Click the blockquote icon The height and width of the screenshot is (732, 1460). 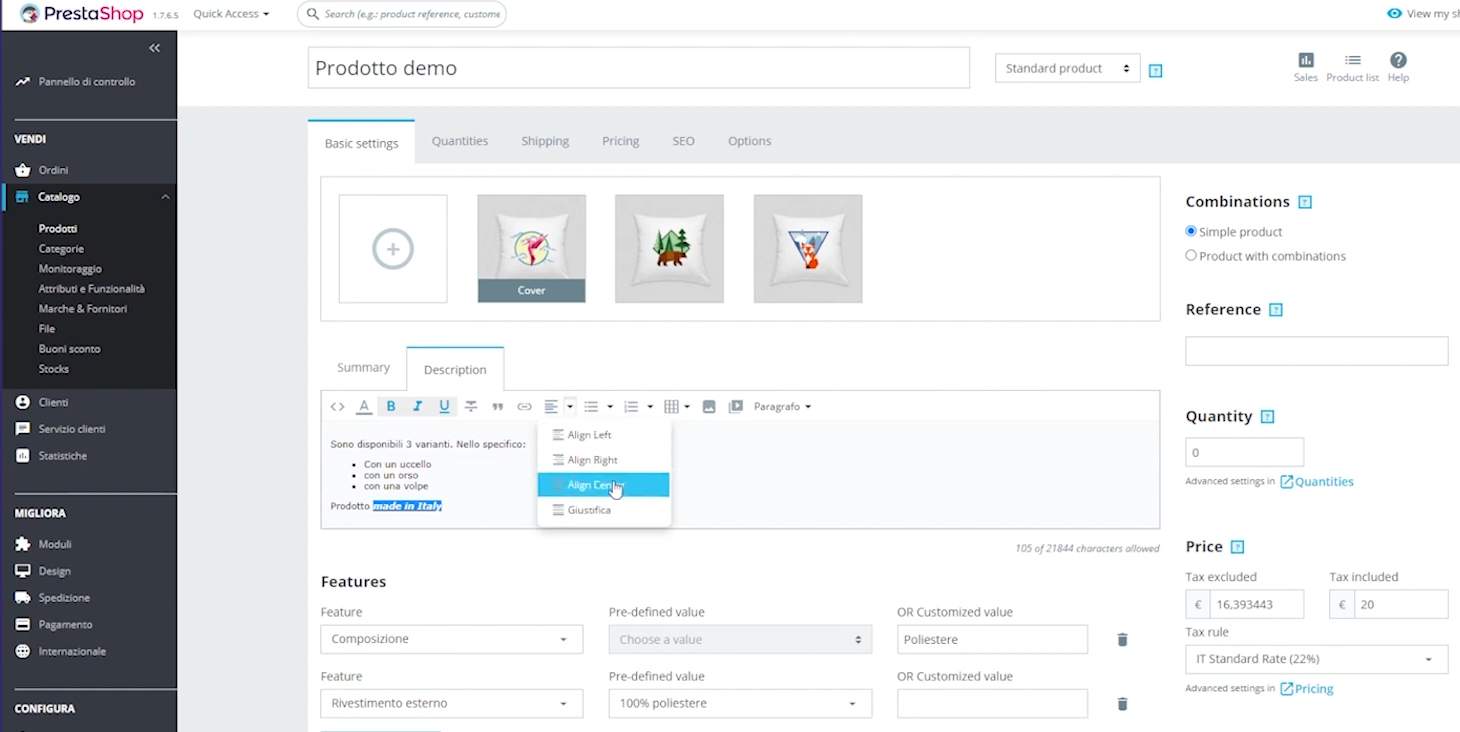(x=497, y=407)
